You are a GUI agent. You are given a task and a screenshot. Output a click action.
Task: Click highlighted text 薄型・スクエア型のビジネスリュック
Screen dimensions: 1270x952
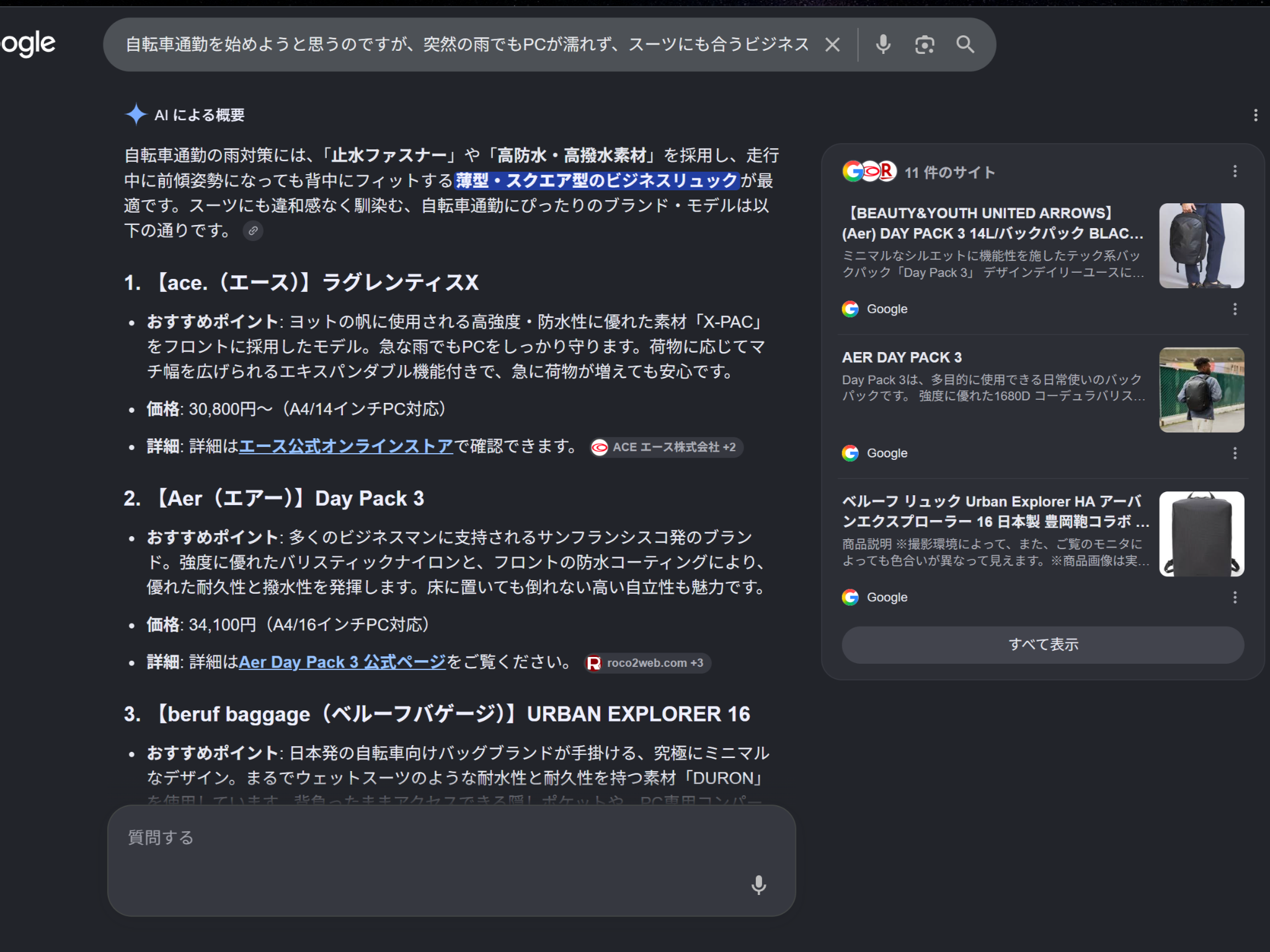pyautogui.click(x=597, y=180)
